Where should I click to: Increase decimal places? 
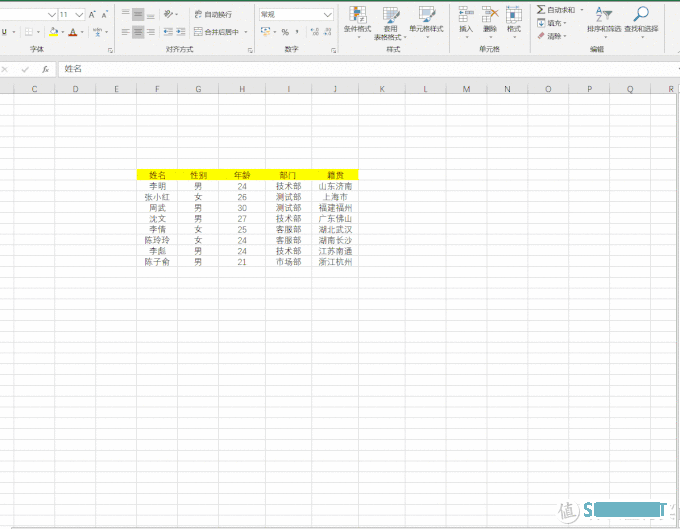coord(315,32)
